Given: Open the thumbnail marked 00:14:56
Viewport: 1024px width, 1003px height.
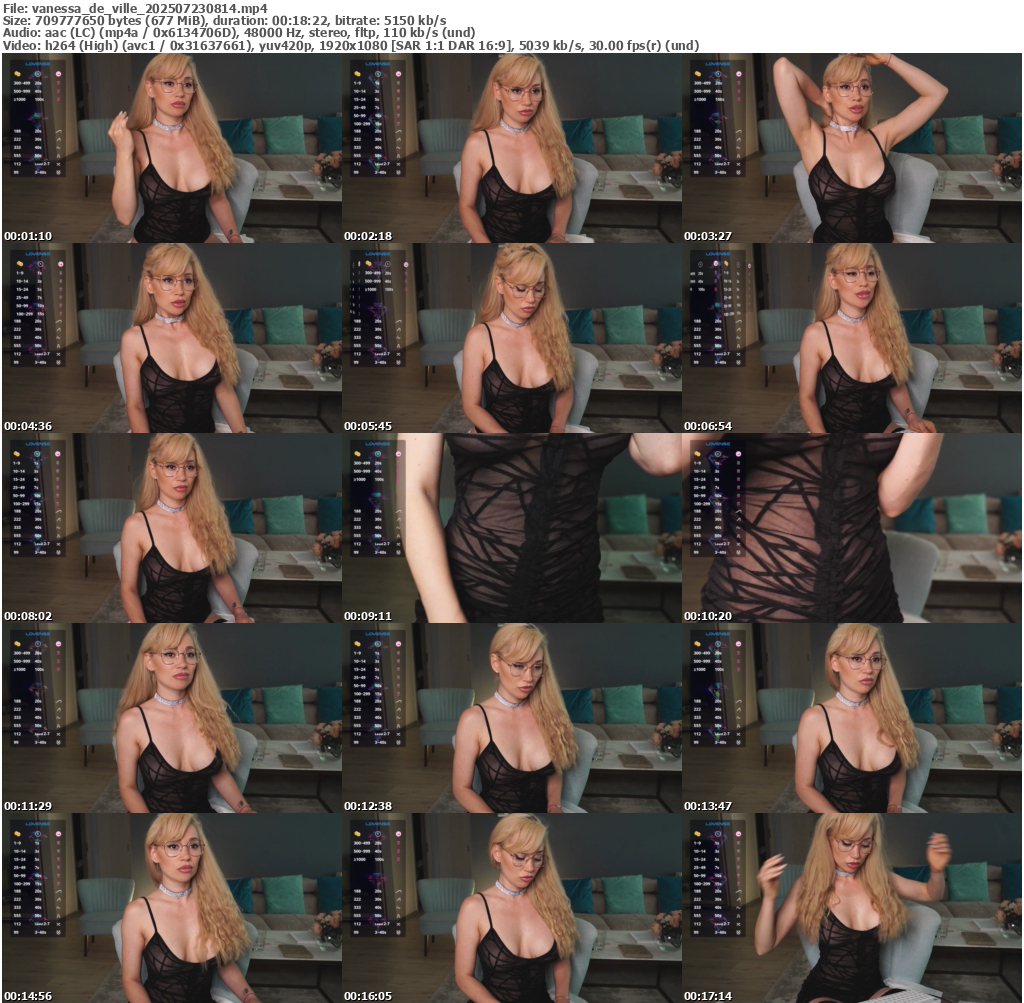Looking at the screenshot, I should (171, 908).
